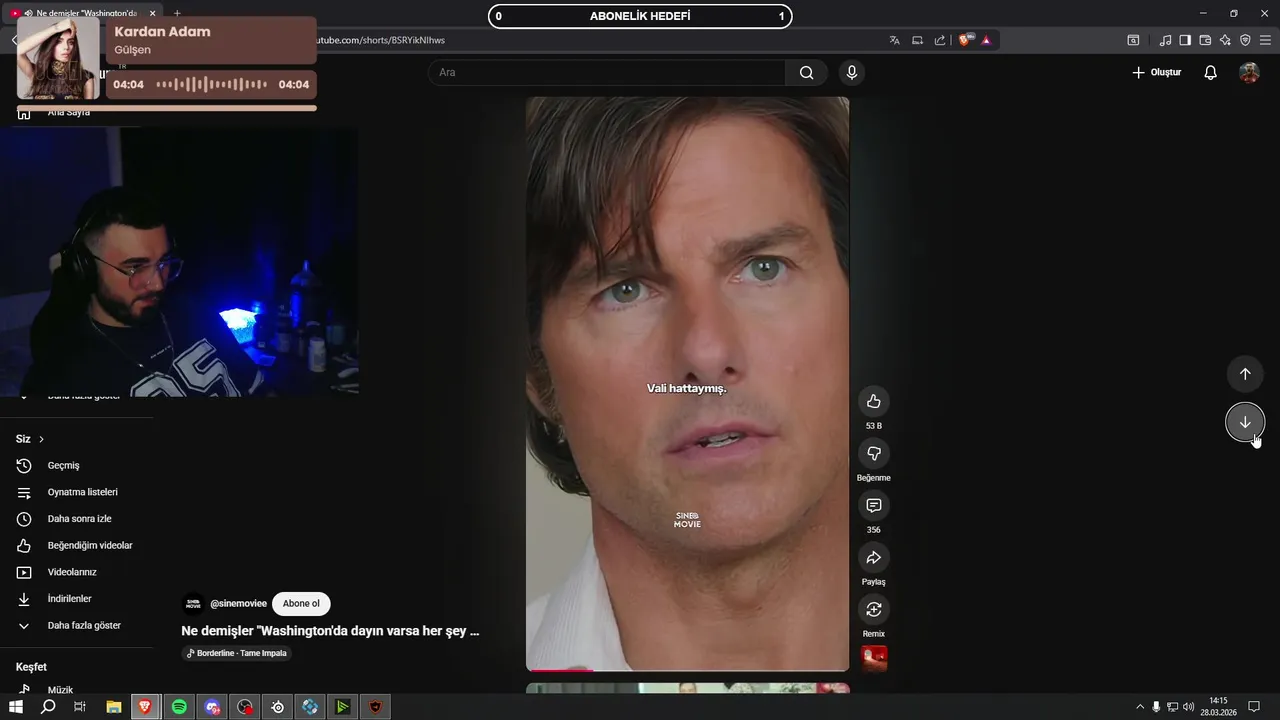Go to next Short with down arrow
The height and width of the screenshot is (720, 1280).
point(1245,422)
